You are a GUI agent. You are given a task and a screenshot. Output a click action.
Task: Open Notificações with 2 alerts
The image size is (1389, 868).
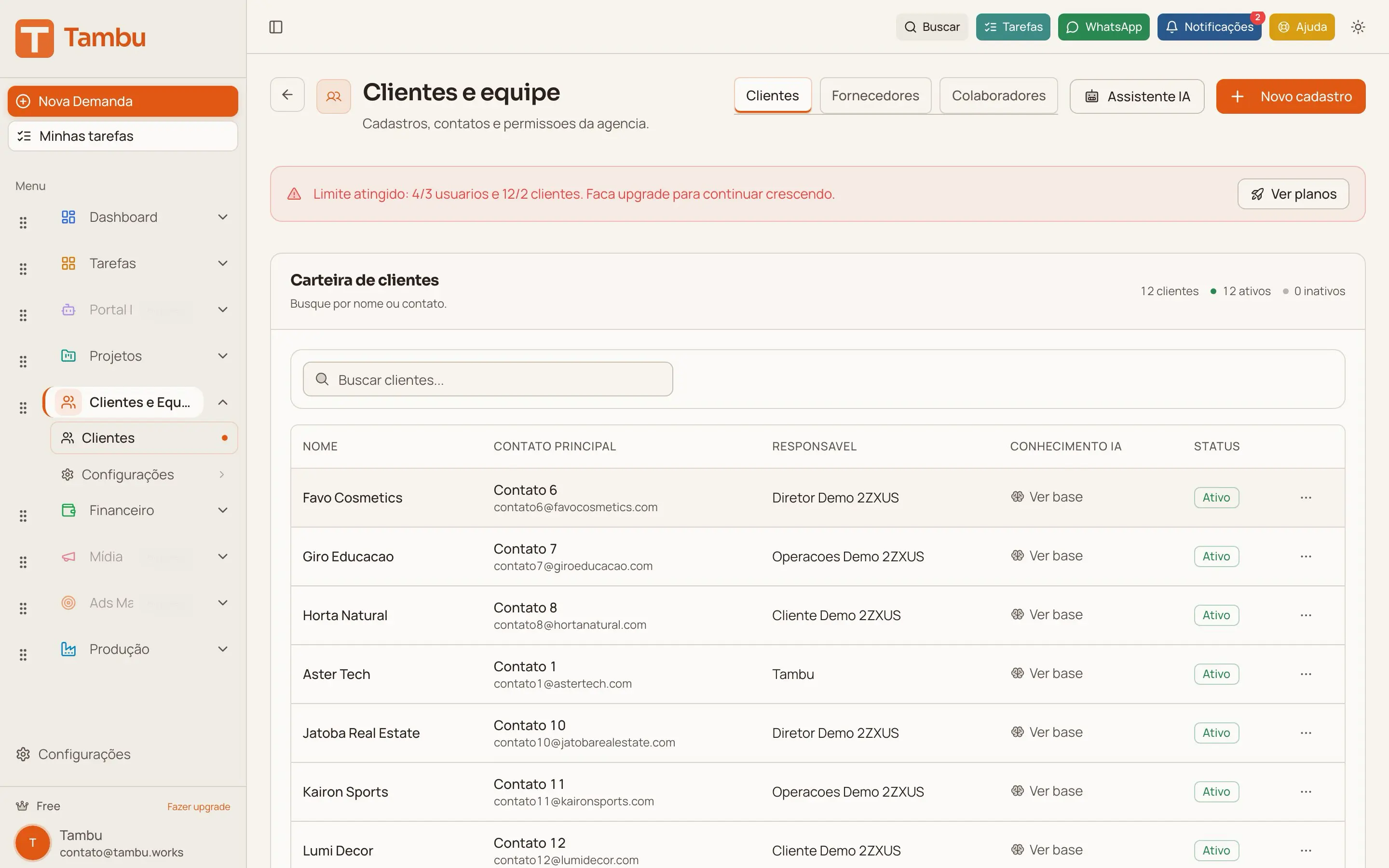click(1209, 27)
